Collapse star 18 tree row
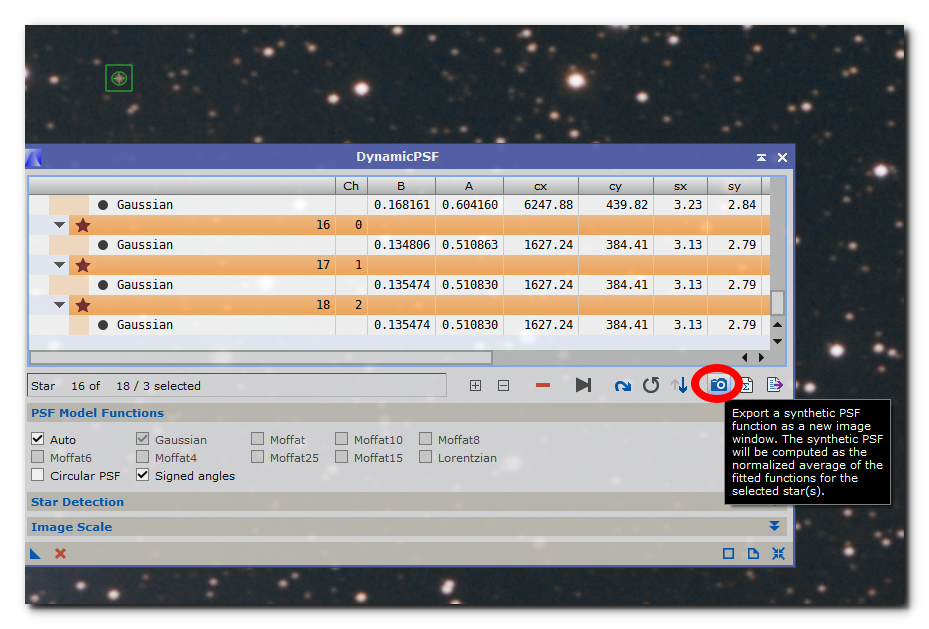This screenshot has width=929, height=629. point(59,305)
